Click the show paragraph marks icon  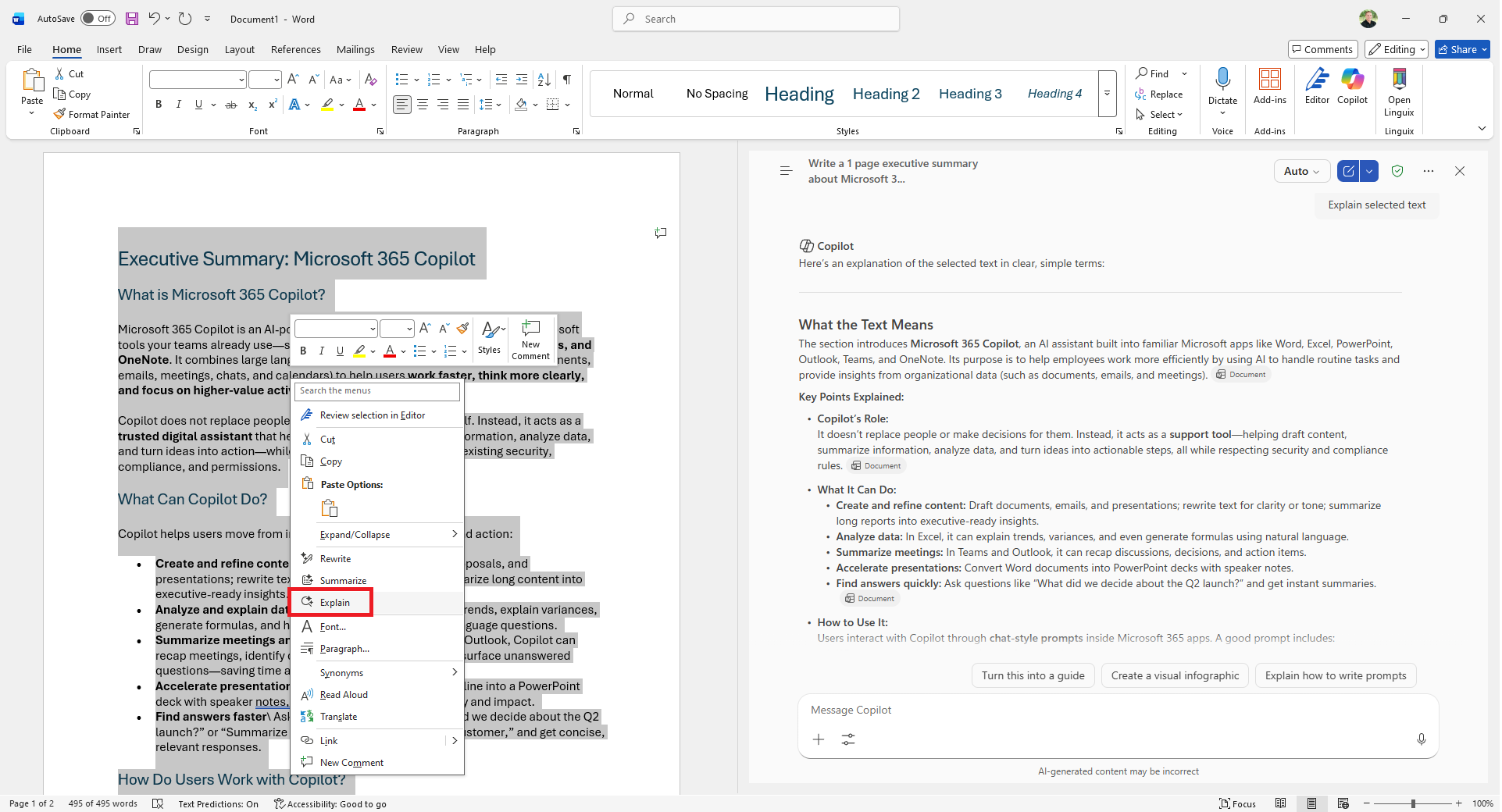(x=567, y=80)
